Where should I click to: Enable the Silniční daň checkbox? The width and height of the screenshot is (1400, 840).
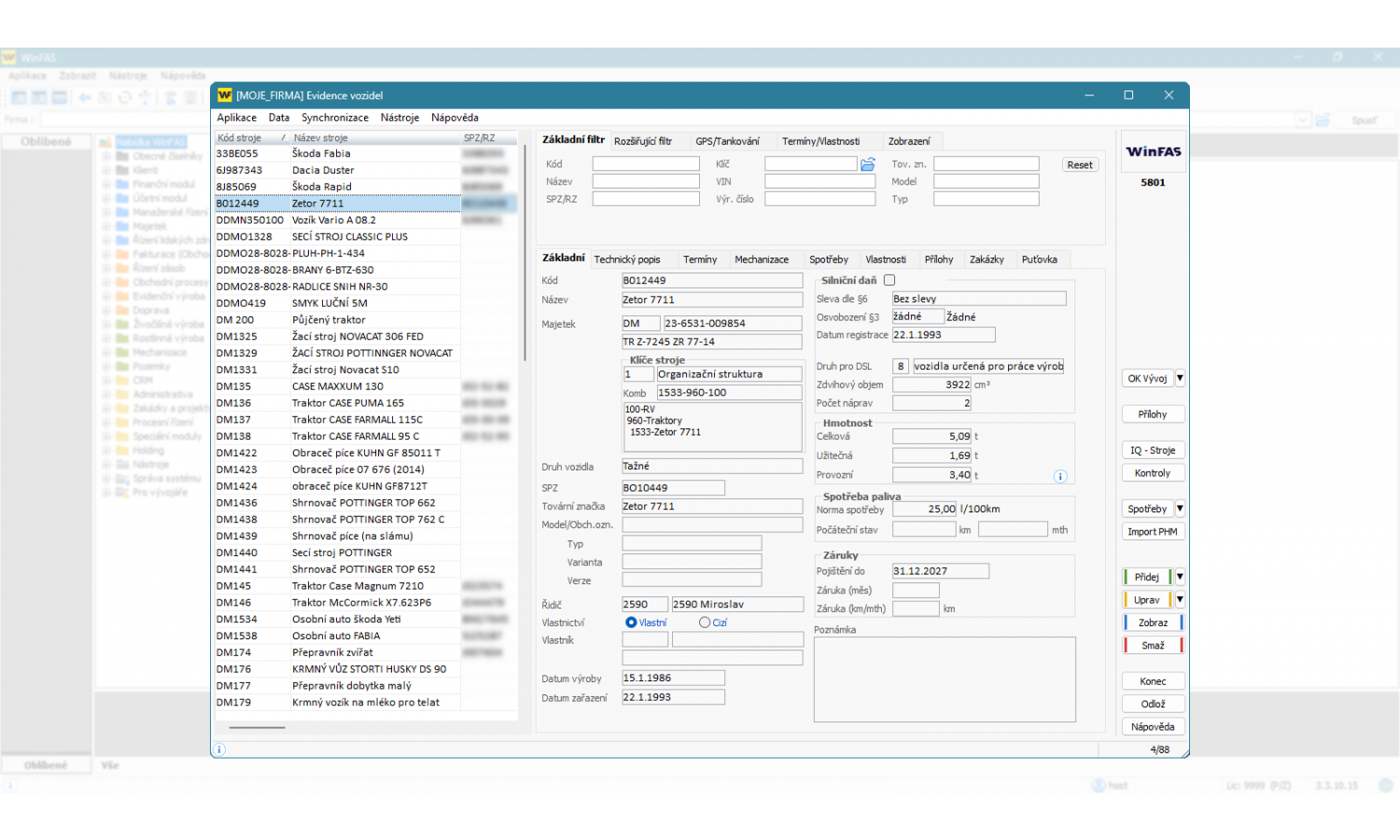pos(889,280)
